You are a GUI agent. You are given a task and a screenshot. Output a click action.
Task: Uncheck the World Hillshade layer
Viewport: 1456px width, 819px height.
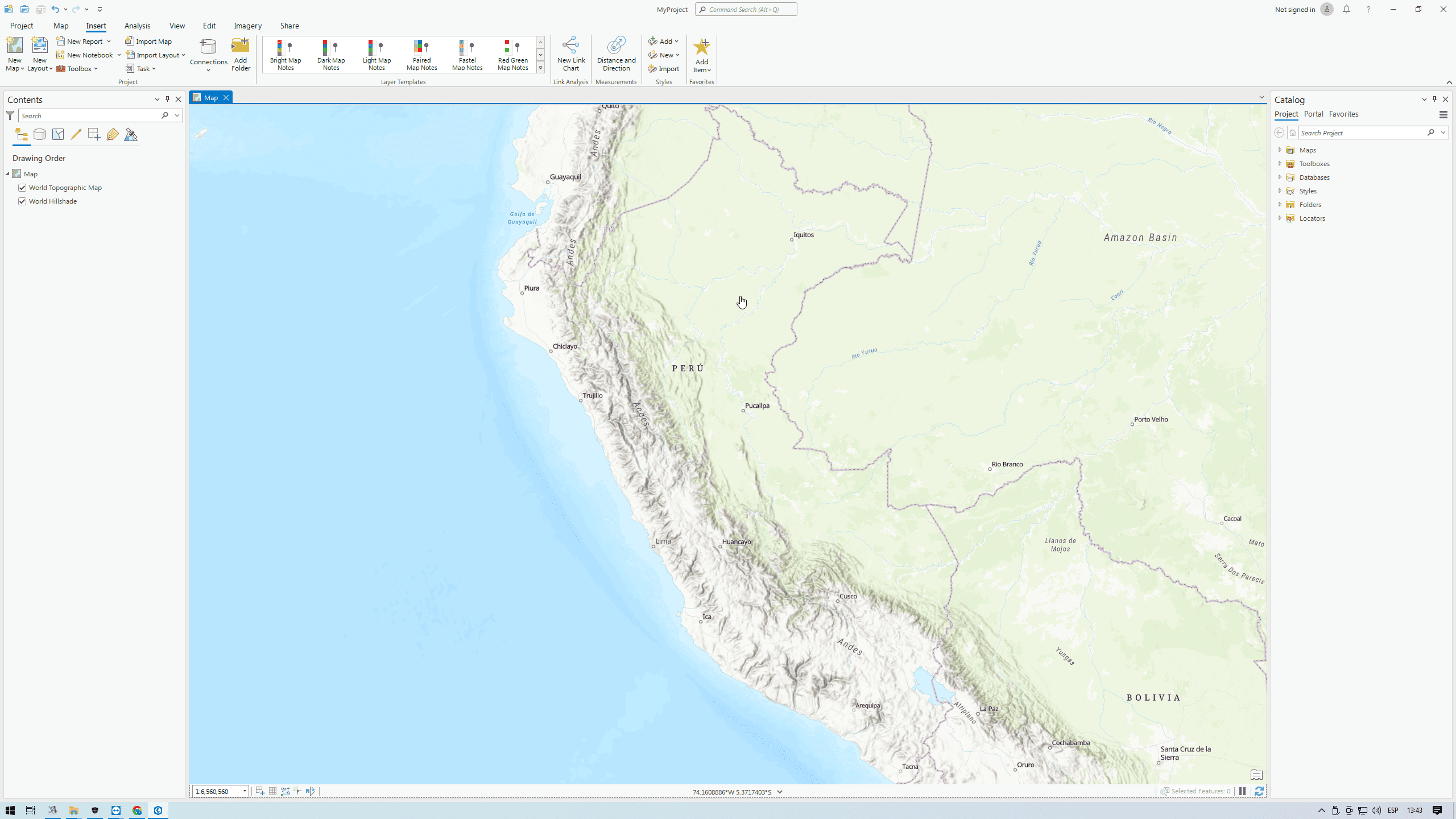coord(22,201)
